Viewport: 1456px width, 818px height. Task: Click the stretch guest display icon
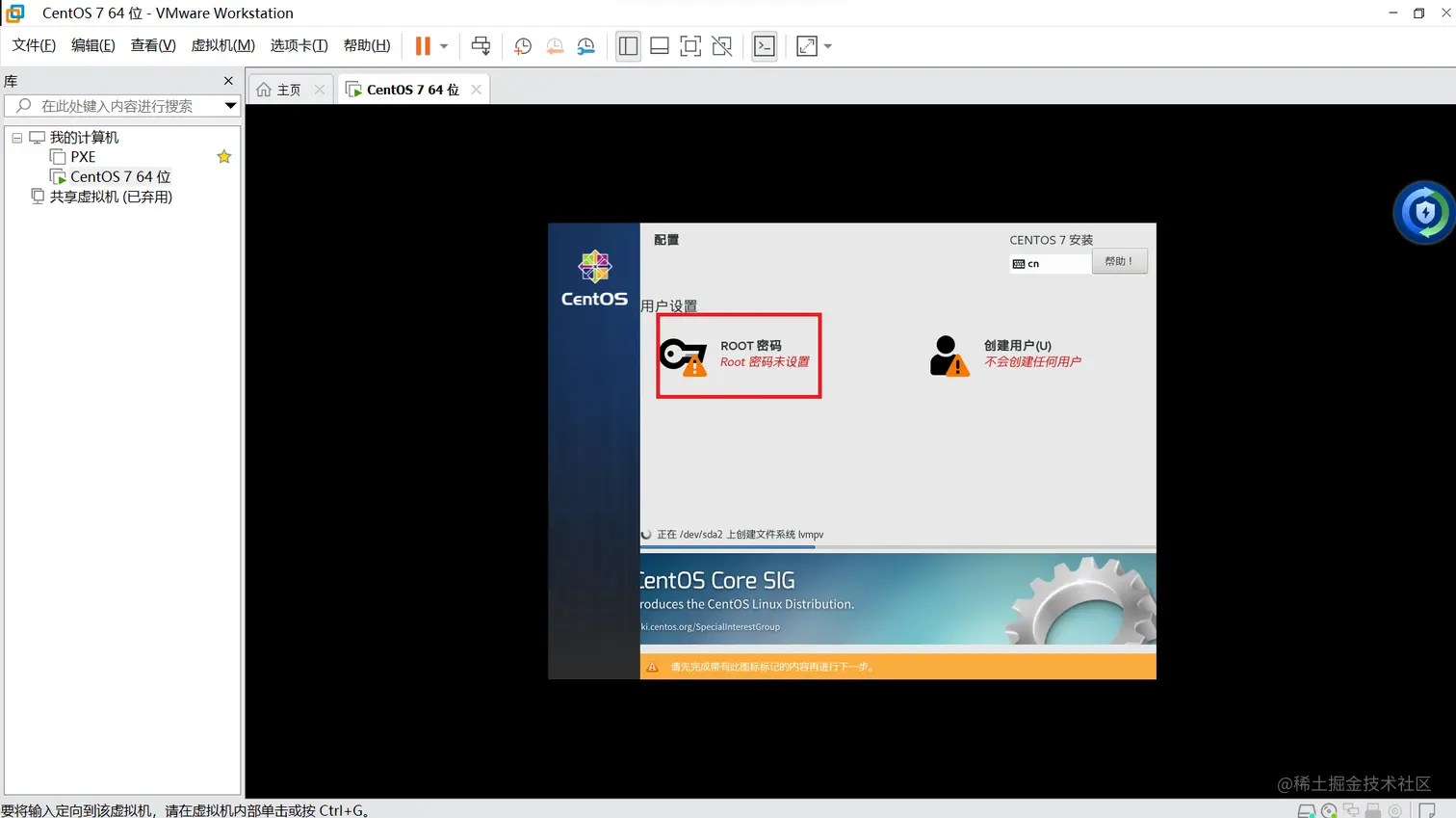point(807,46)
